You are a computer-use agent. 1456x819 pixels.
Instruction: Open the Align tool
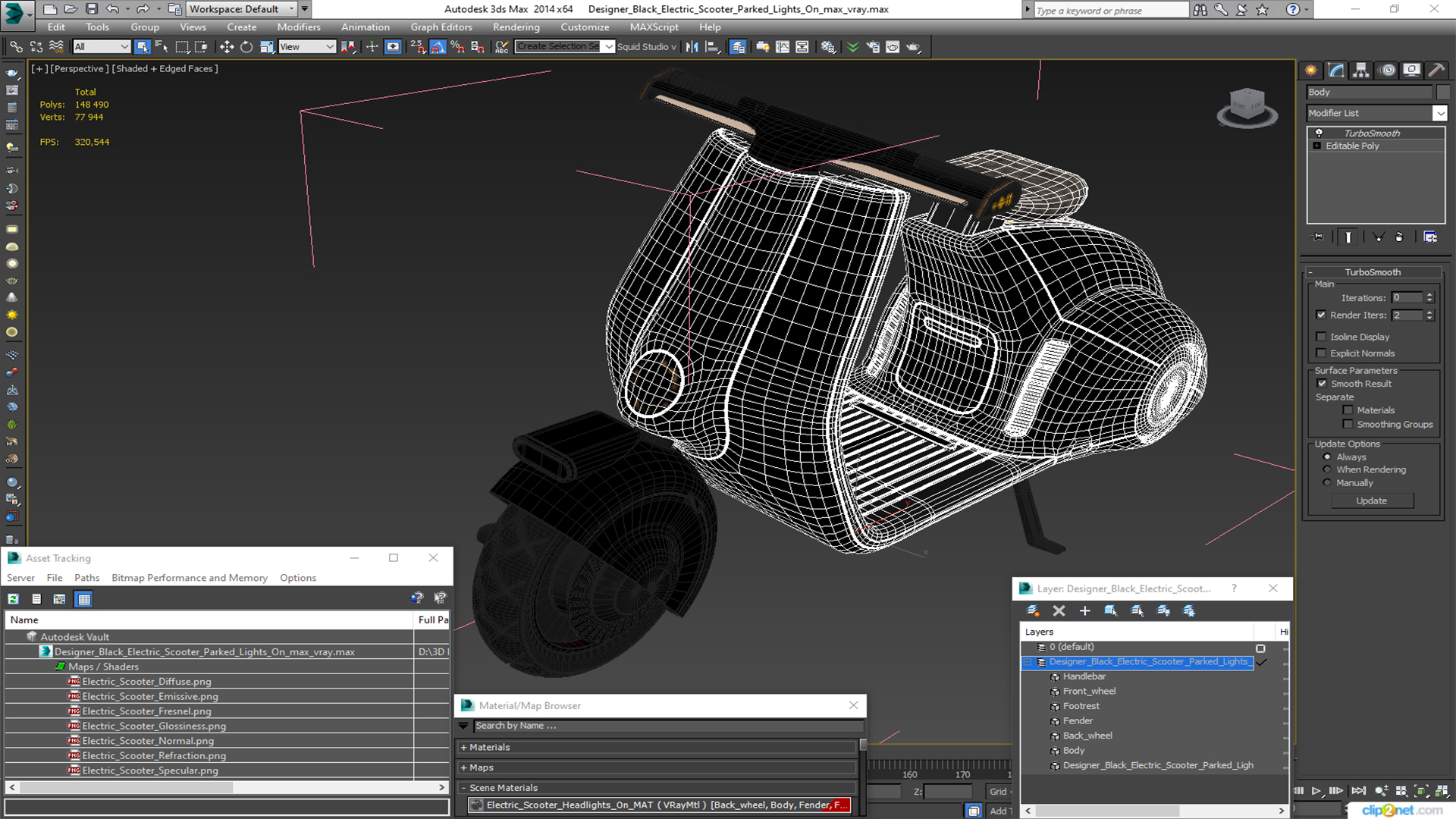click(712, 47)
